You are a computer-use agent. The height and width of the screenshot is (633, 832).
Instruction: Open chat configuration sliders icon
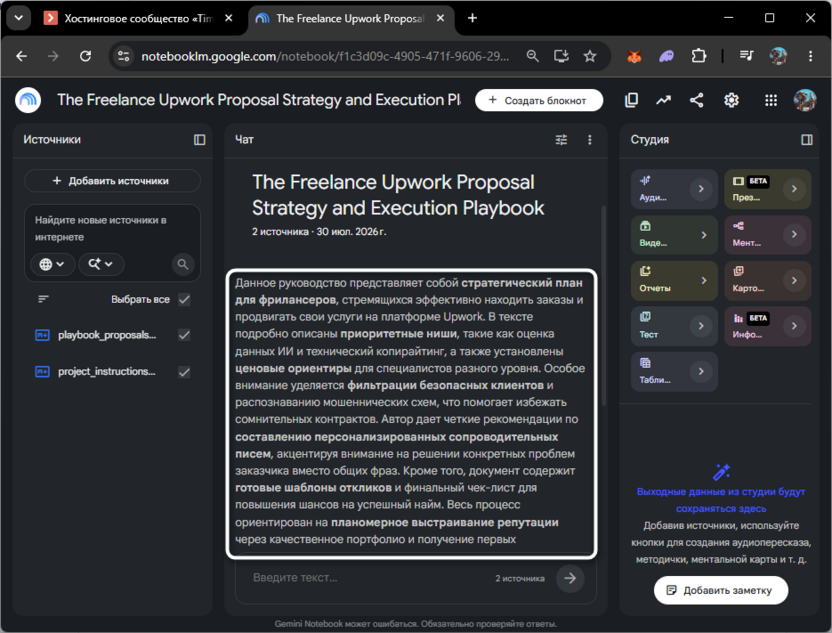point(561,140)
